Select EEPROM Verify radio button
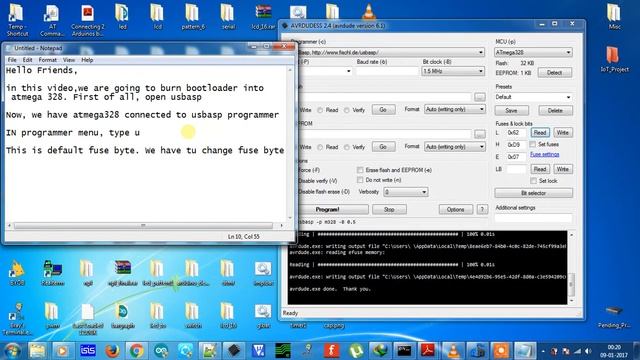This screenshot has width=640, height=360. point(347,147)
